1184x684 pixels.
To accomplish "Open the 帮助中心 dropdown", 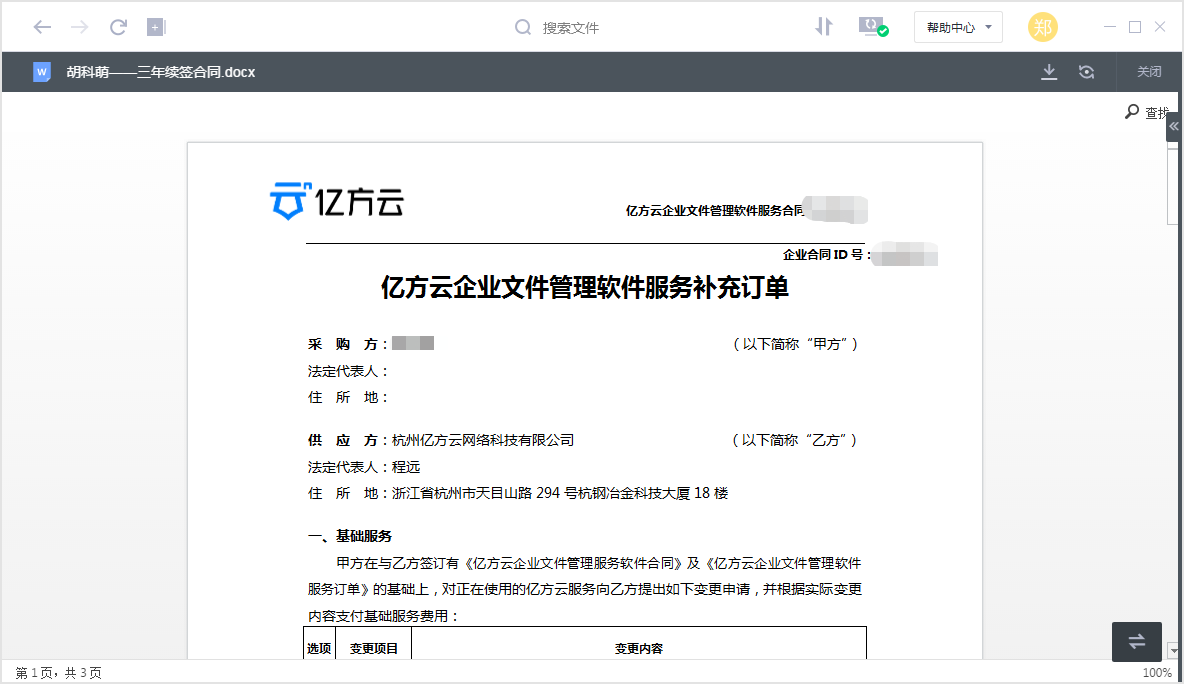I will coord(958,27).
